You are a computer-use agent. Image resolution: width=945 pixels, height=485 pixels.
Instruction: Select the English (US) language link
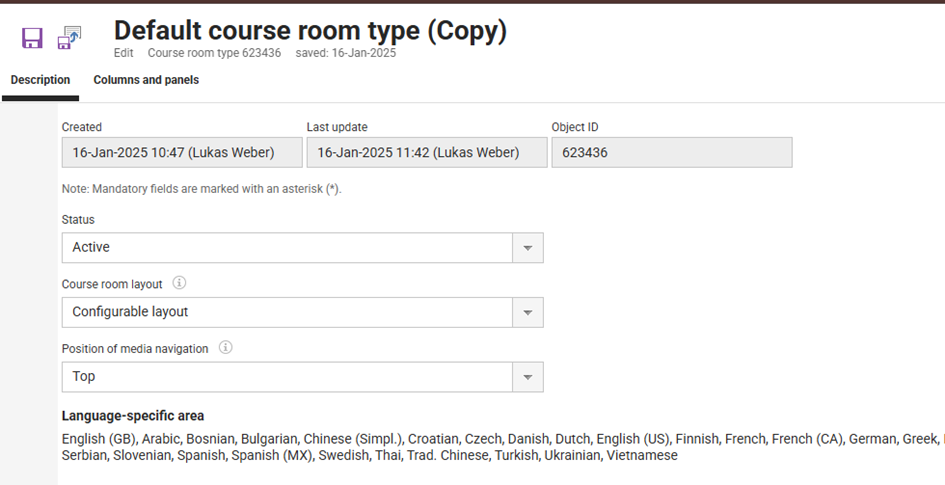pos(631,438)
